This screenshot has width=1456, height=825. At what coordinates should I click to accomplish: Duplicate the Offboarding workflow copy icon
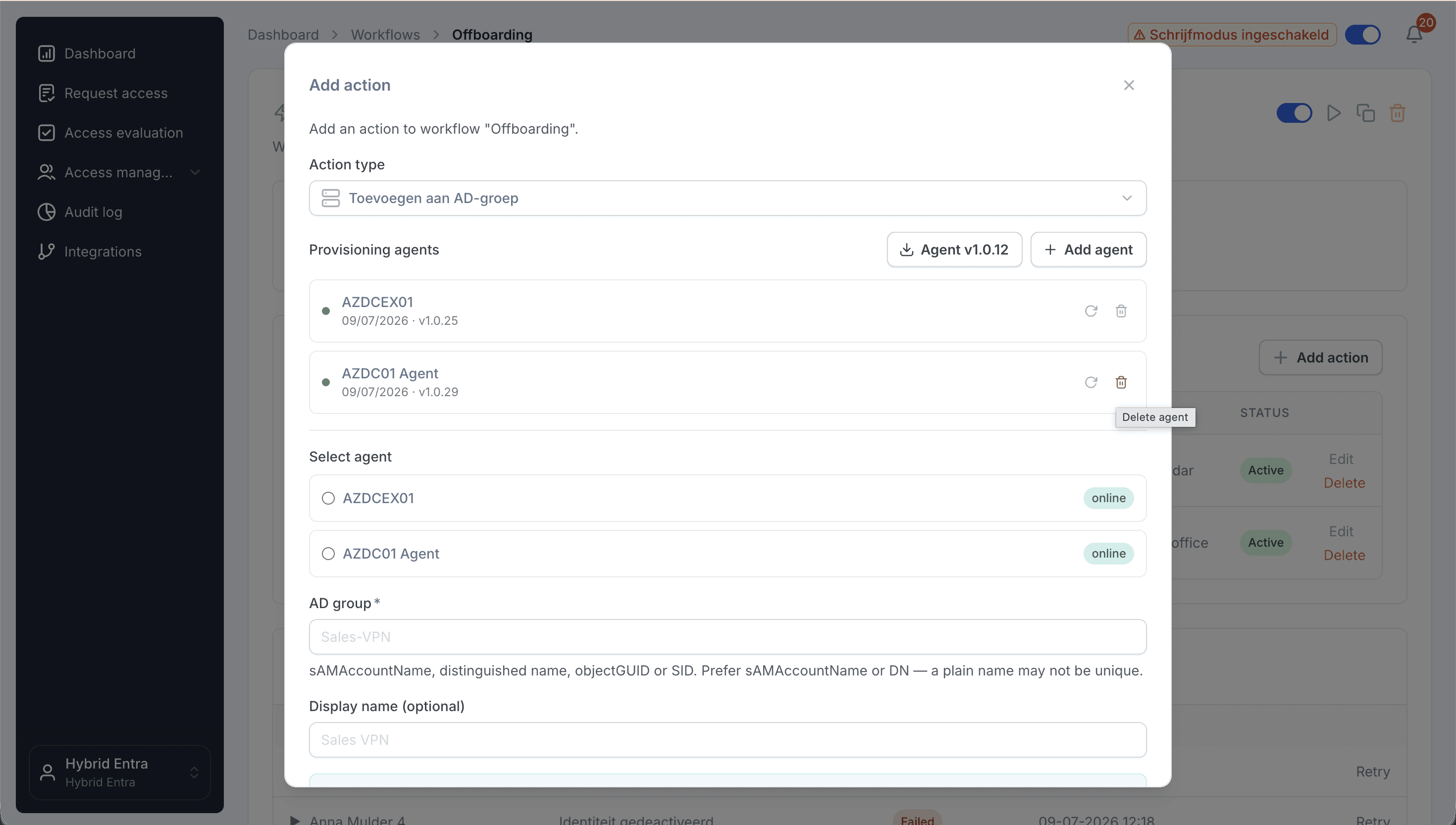[x=1365, y=113]
